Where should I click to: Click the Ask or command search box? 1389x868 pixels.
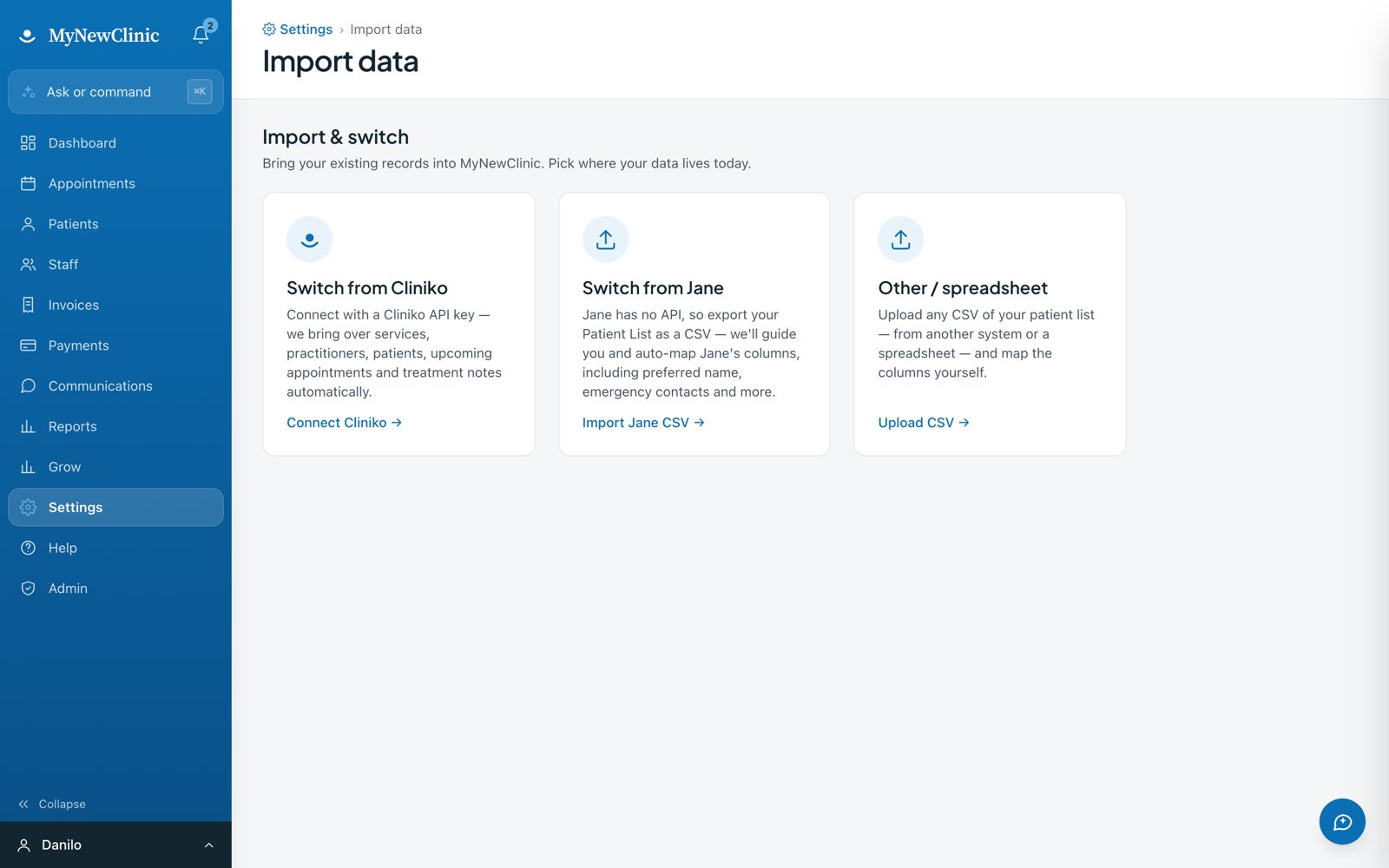[x=115, y=92]
